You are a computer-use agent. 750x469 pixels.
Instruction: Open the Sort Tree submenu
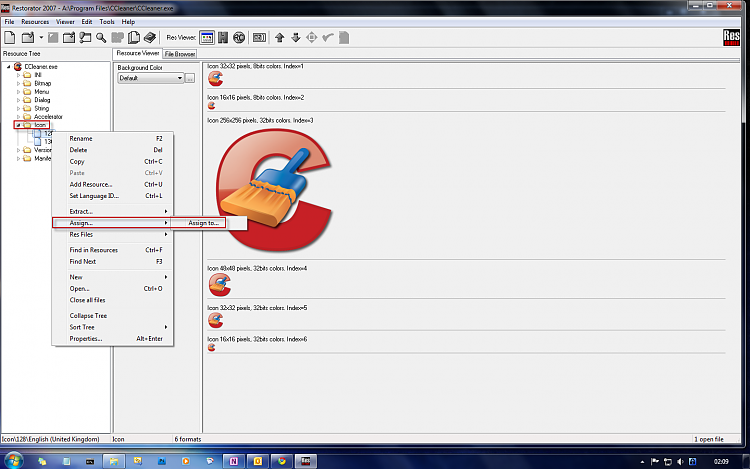click(x=112, y=327)
